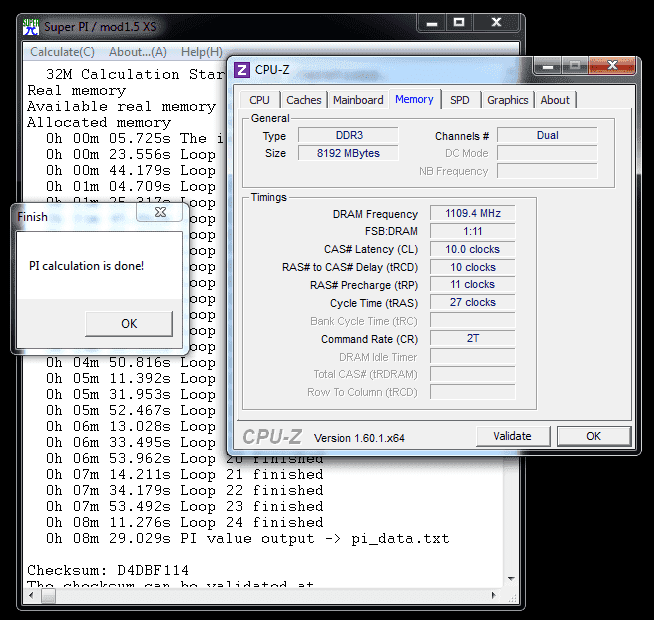Click the CPU-Z purple Z logo icon

(x=242, y=70)
